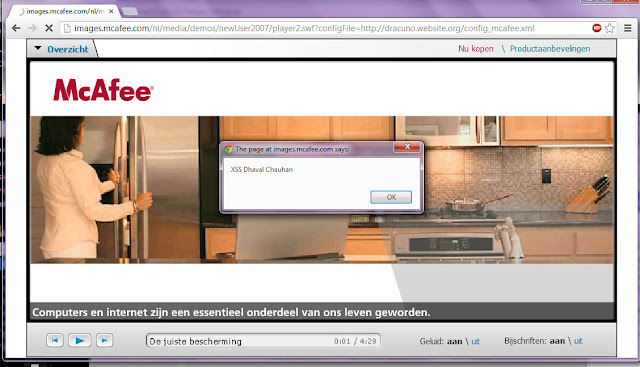This screenshot has width=640, height=367.
Task: Click the De juiste bescherming progress bar
Action: click(263, 341)
